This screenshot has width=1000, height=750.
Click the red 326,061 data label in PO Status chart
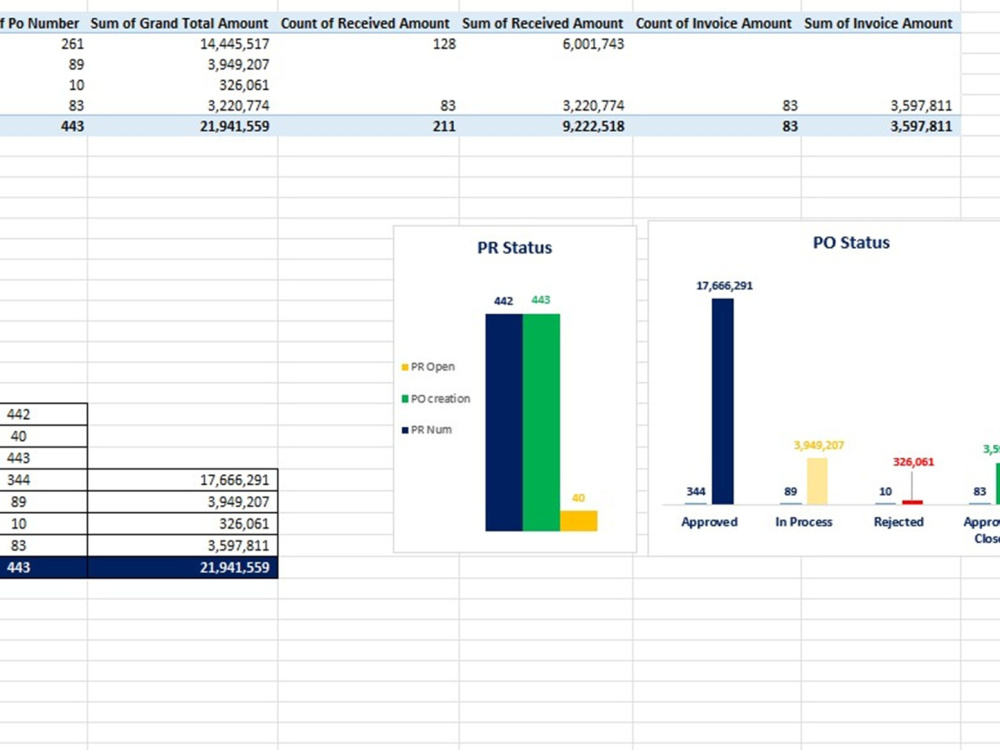click(x=913, y=462)
